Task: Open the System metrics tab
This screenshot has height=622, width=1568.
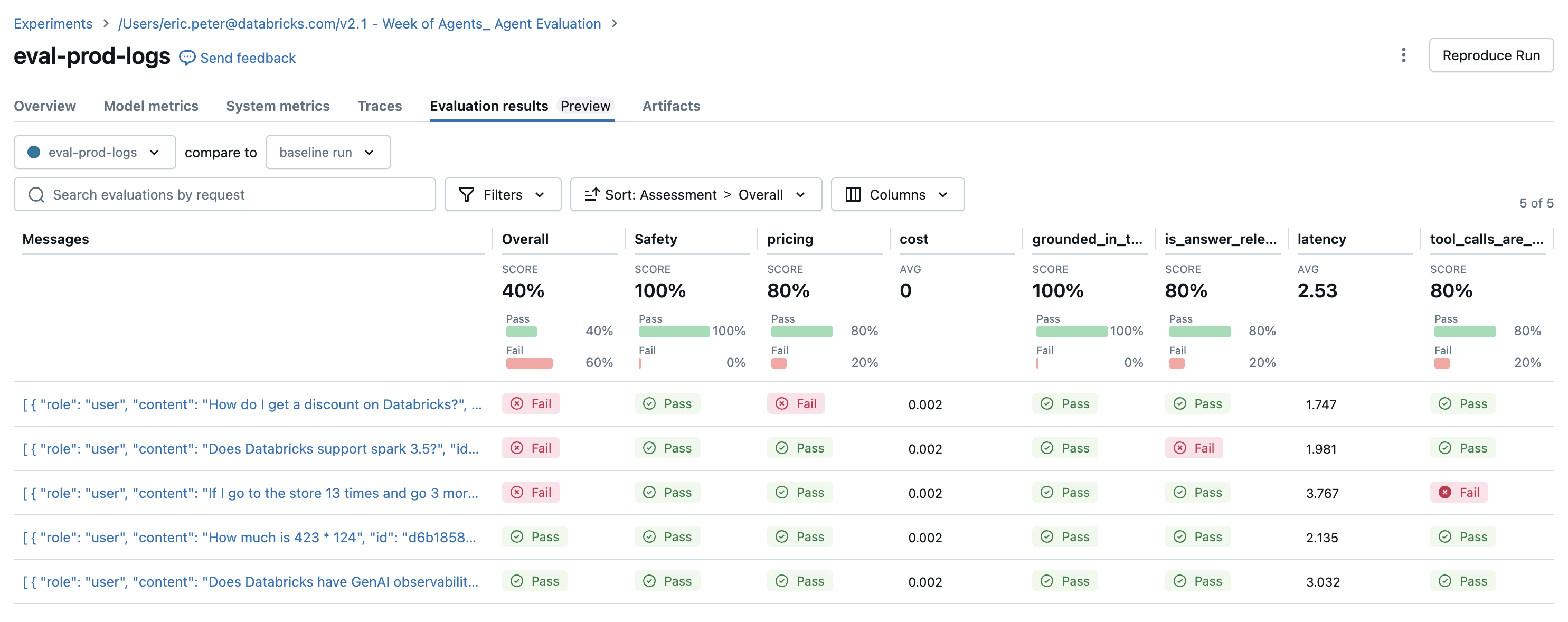Action: 278,106
